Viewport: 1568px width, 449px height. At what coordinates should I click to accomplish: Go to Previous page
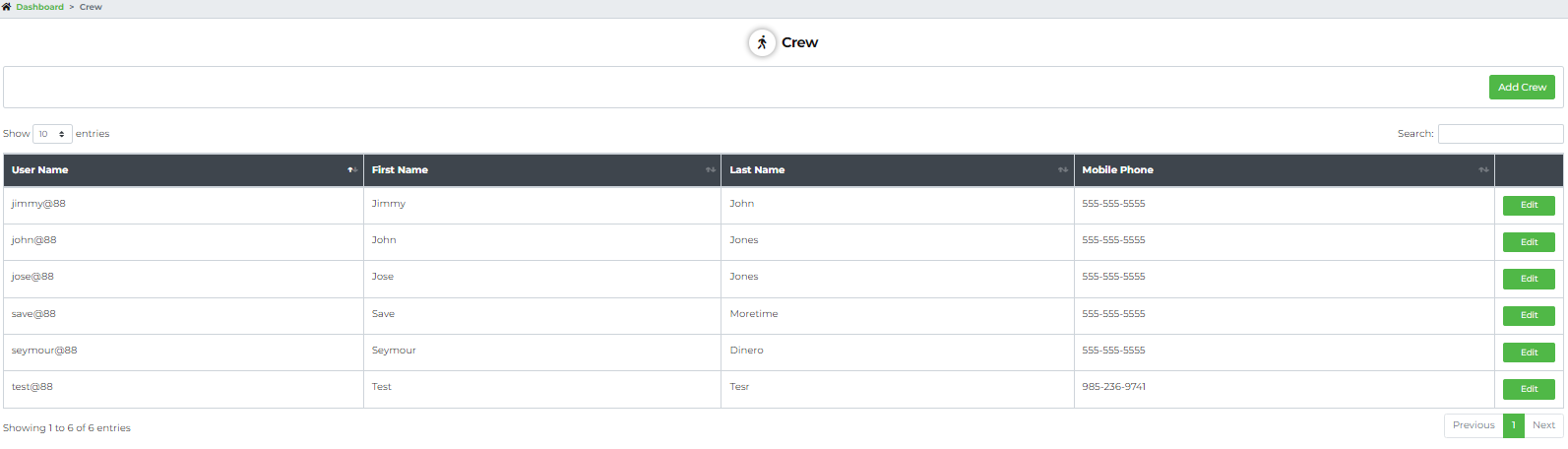(x=1474, y=425)
